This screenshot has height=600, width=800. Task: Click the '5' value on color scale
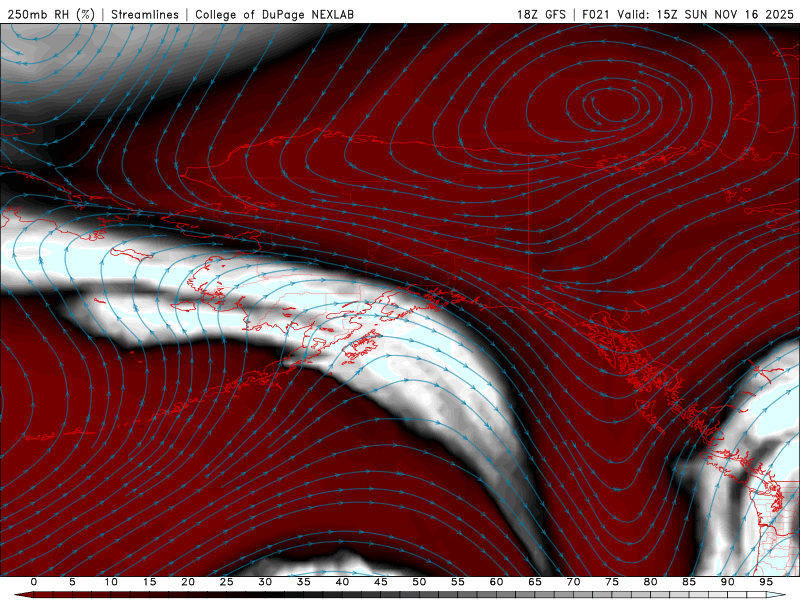click(x=72, y=582)
